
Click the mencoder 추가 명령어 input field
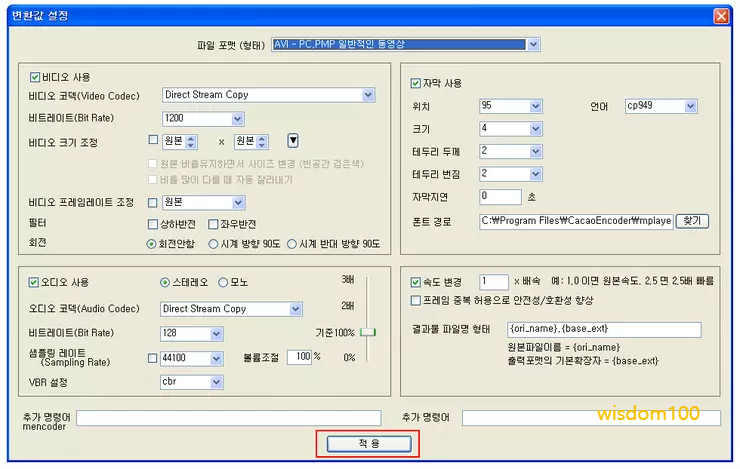pyautogui.click(x=229, y=417)
